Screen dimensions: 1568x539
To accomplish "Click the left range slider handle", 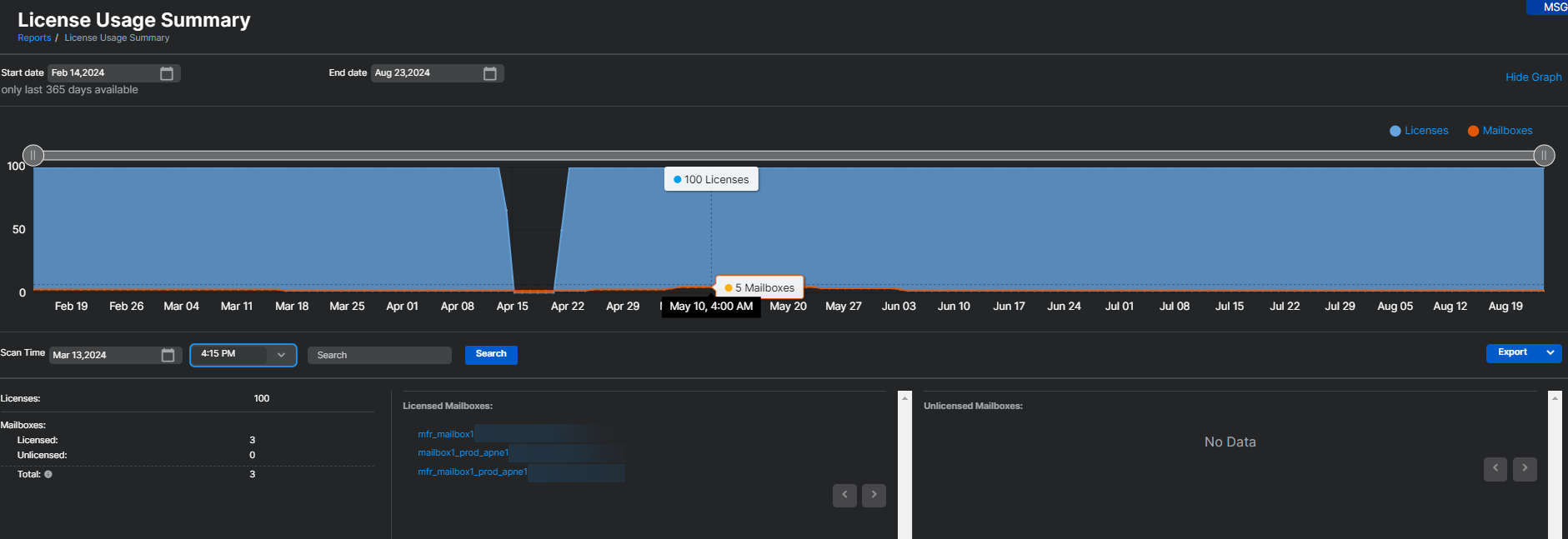I will [33, 156].
